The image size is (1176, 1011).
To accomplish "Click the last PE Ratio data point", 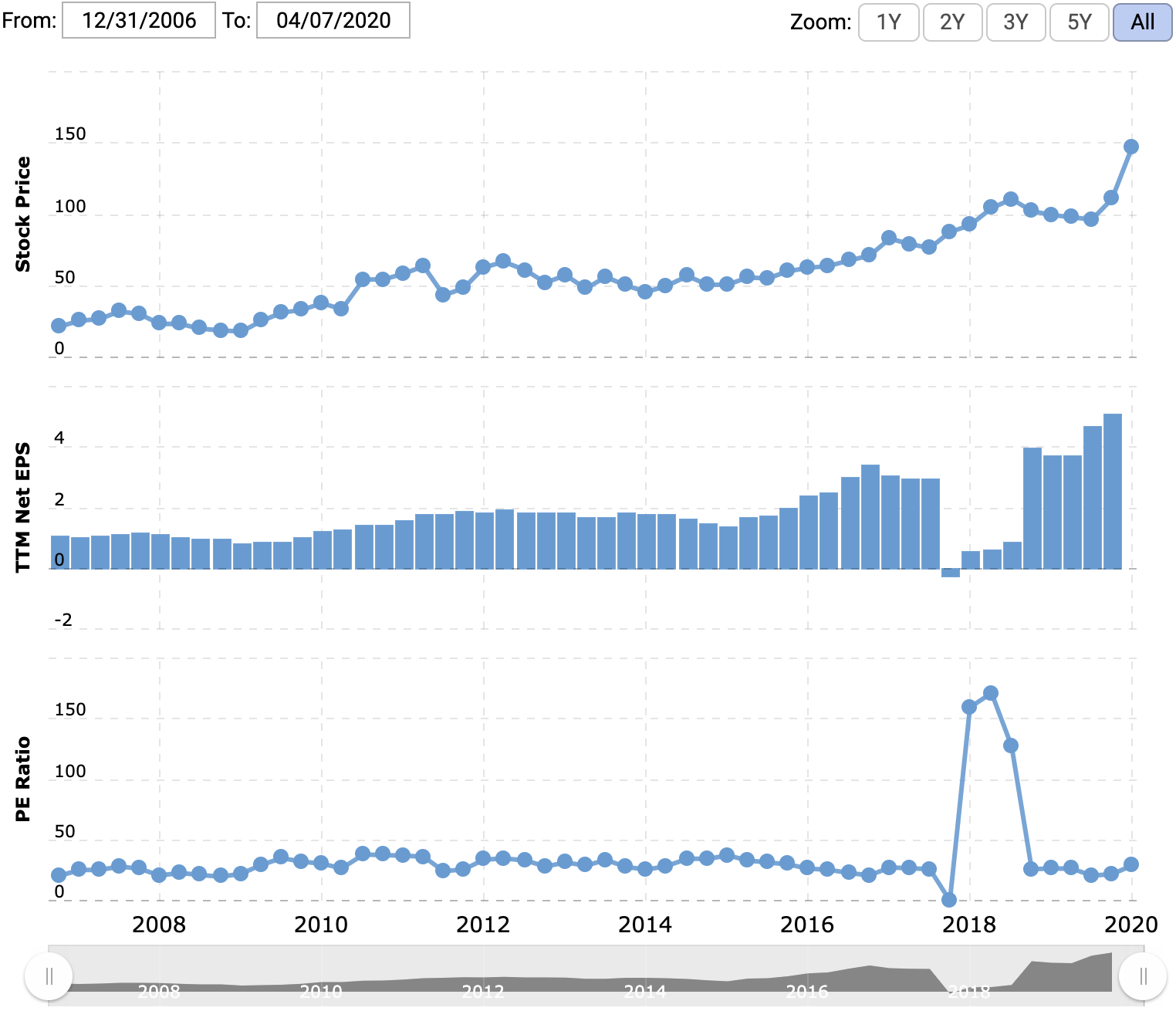I will (x=1131, y=864).
